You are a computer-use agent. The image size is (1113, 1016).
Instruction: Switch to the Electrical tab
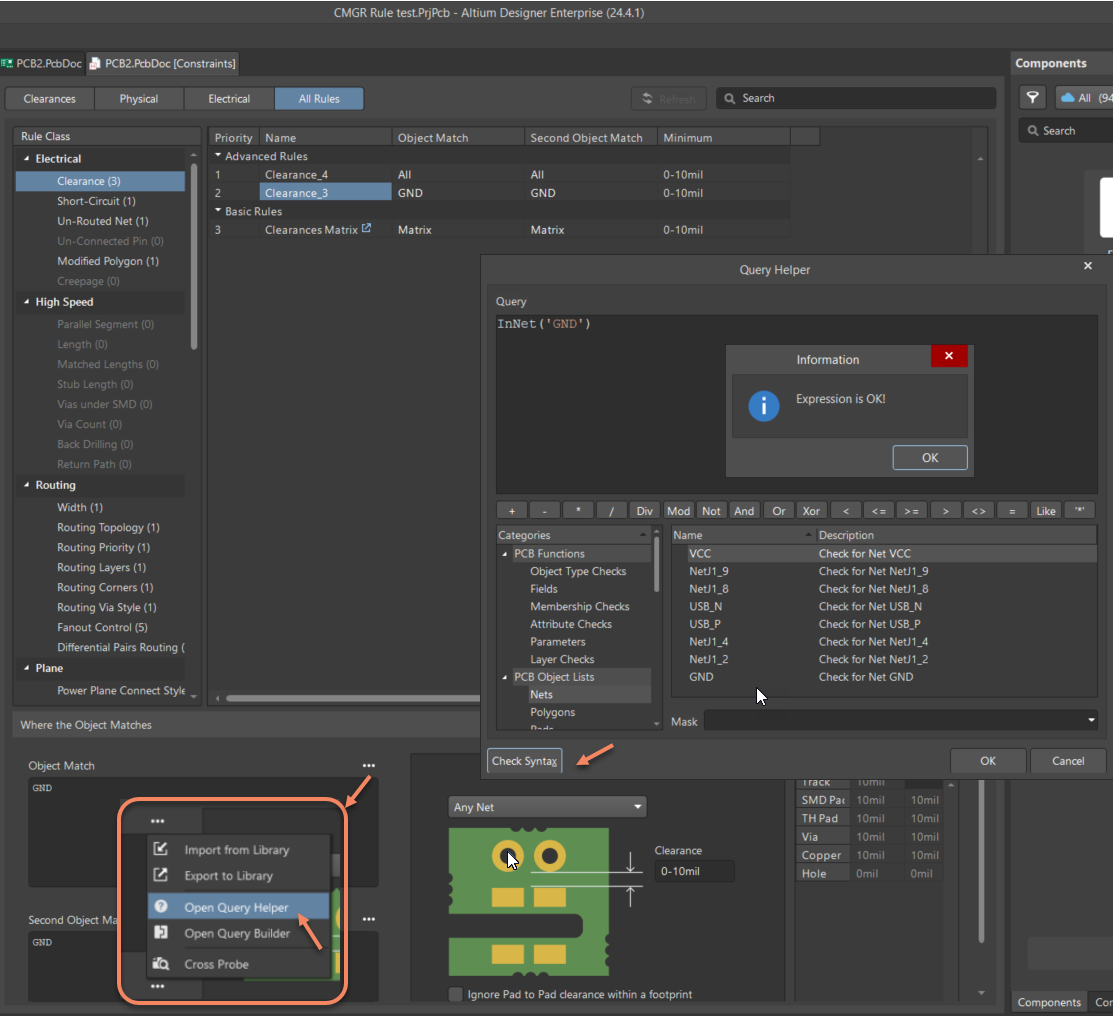point(229,99)
